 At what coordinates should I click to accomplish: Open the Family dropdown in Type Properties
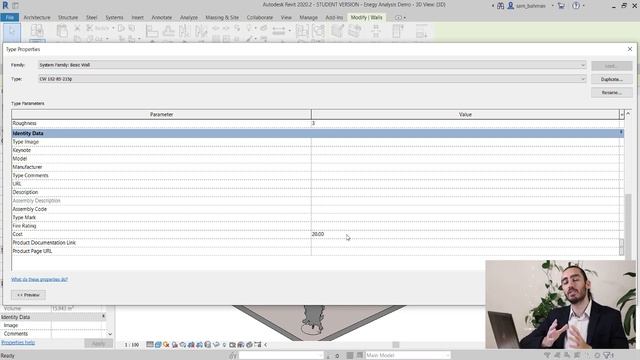click(x=312, y=65)
